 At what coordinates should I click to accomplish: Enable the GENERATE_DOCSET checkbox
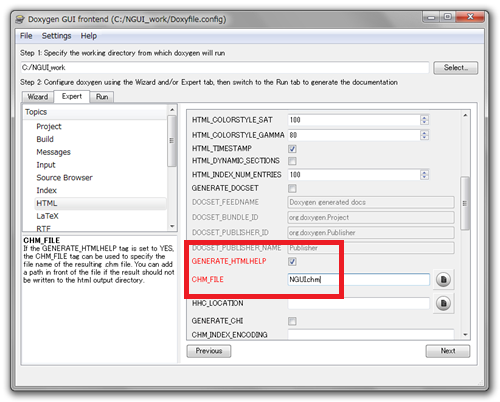point(292,188)
